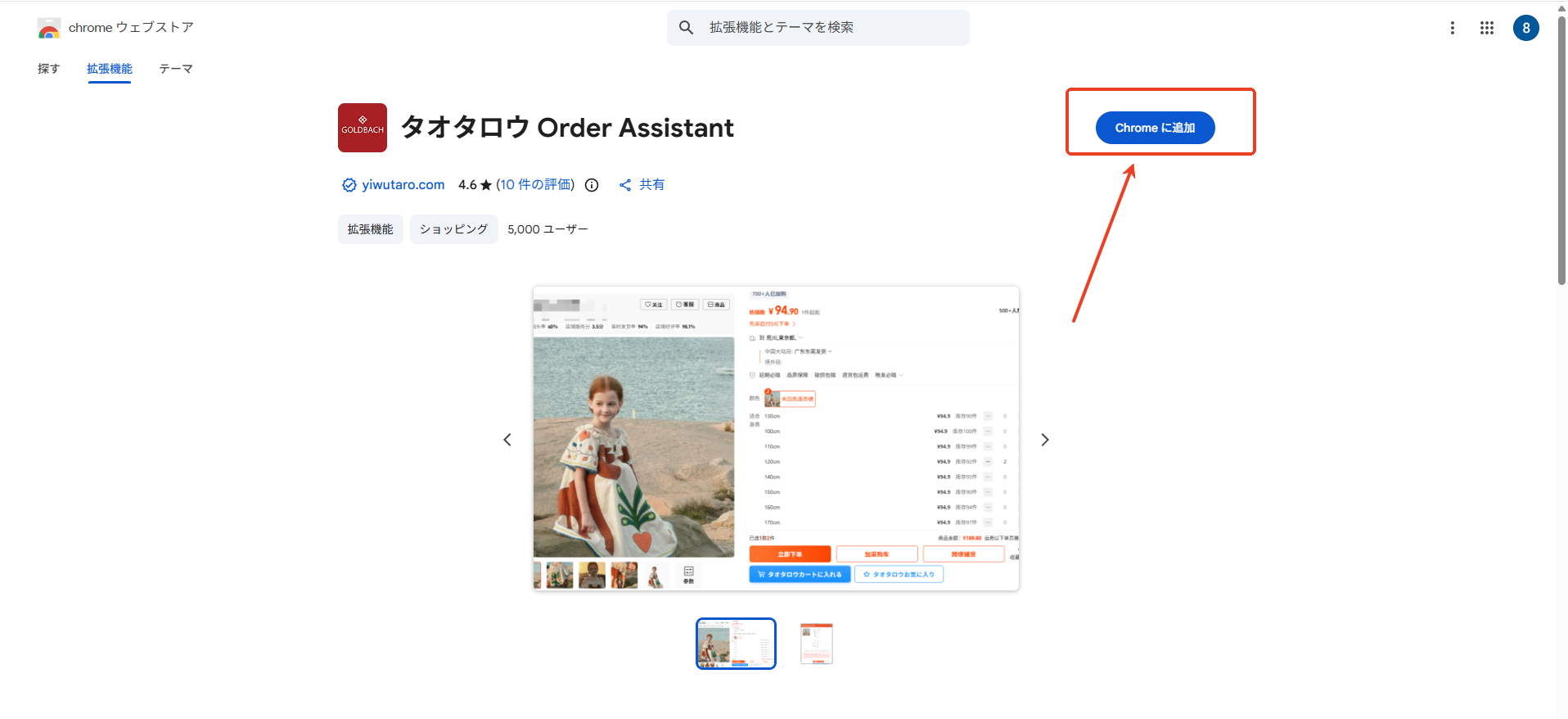This screenshot has height=719, width=1568.
Task: Open the yiwutaro.com publisher link
Action: [403, 185]
